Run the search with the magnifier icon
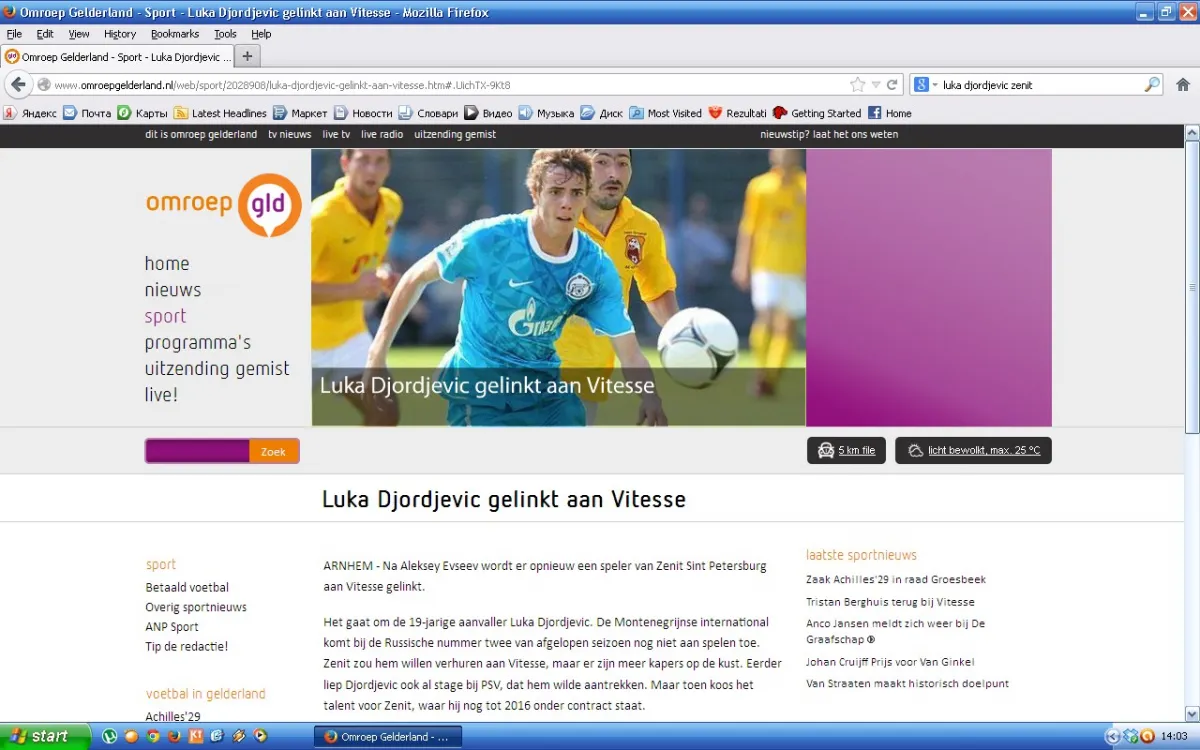This screenshot has height=750, width=1200. coord(1152,85)
